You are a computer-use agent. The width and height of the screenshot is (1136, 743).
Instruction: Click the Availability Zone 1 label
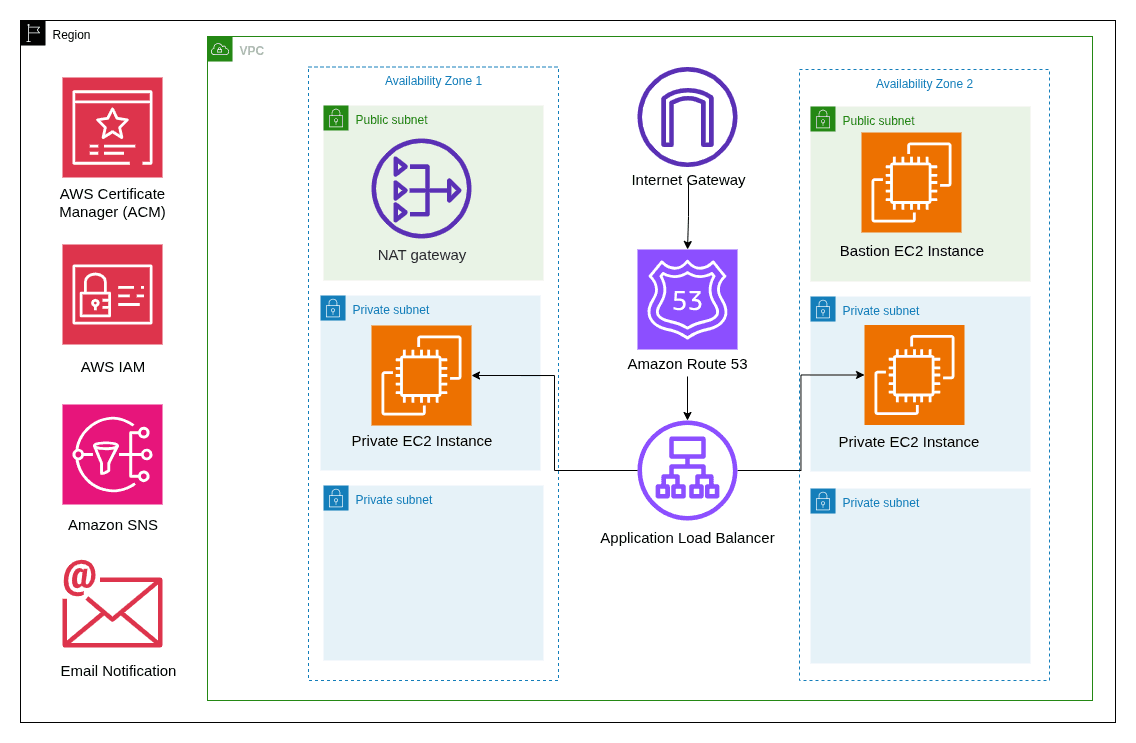[x=433, y=81]
